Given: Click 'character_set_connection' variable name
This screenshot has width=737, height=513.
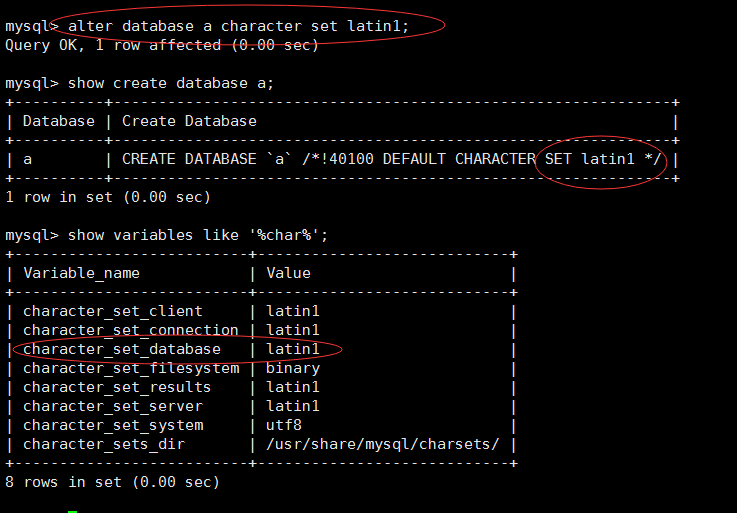Looking at the screenshot, I should 131,330.
